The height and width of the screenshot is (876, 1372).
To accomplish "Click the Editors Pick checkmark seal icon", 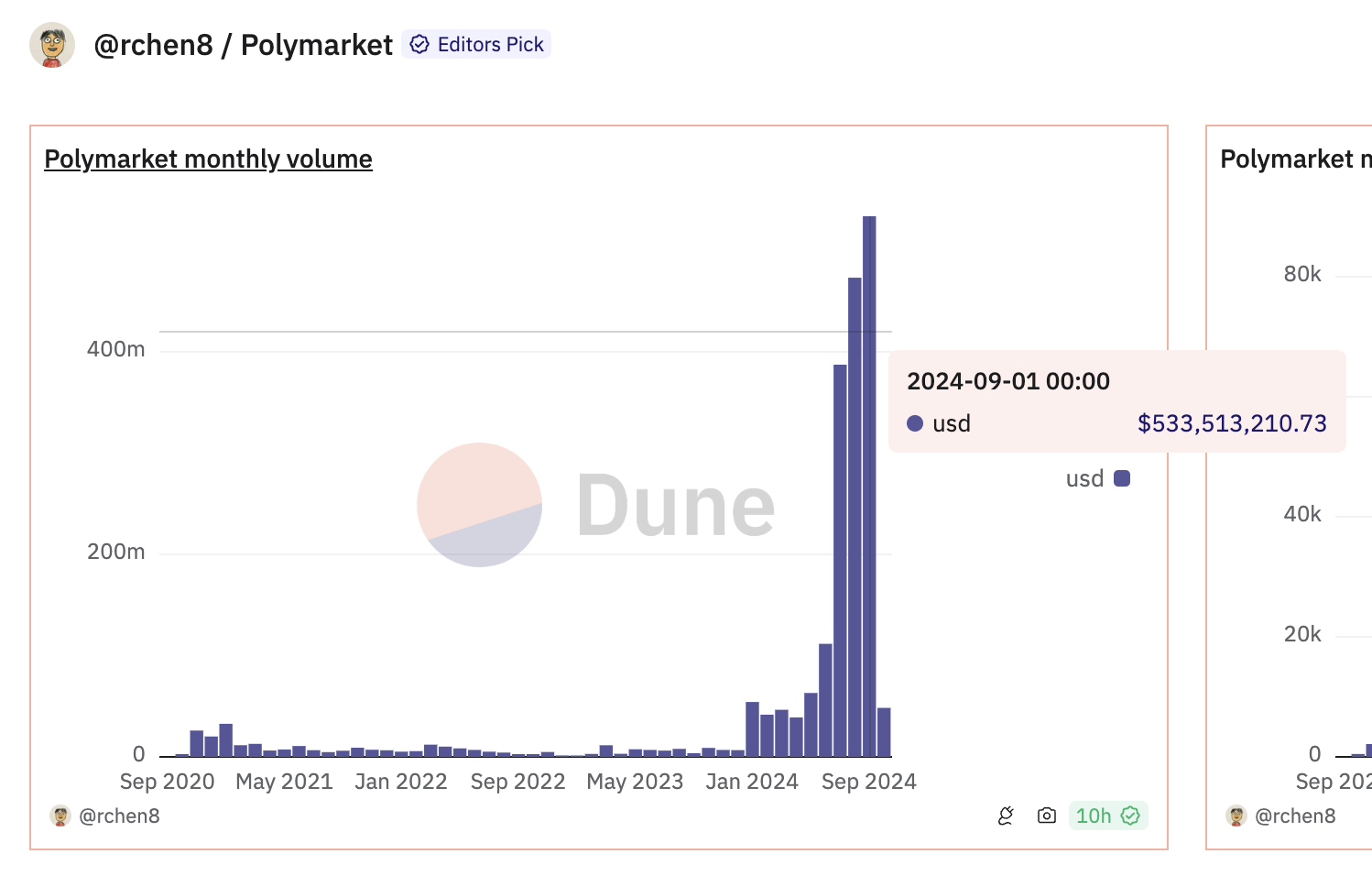I will (419, 44).
